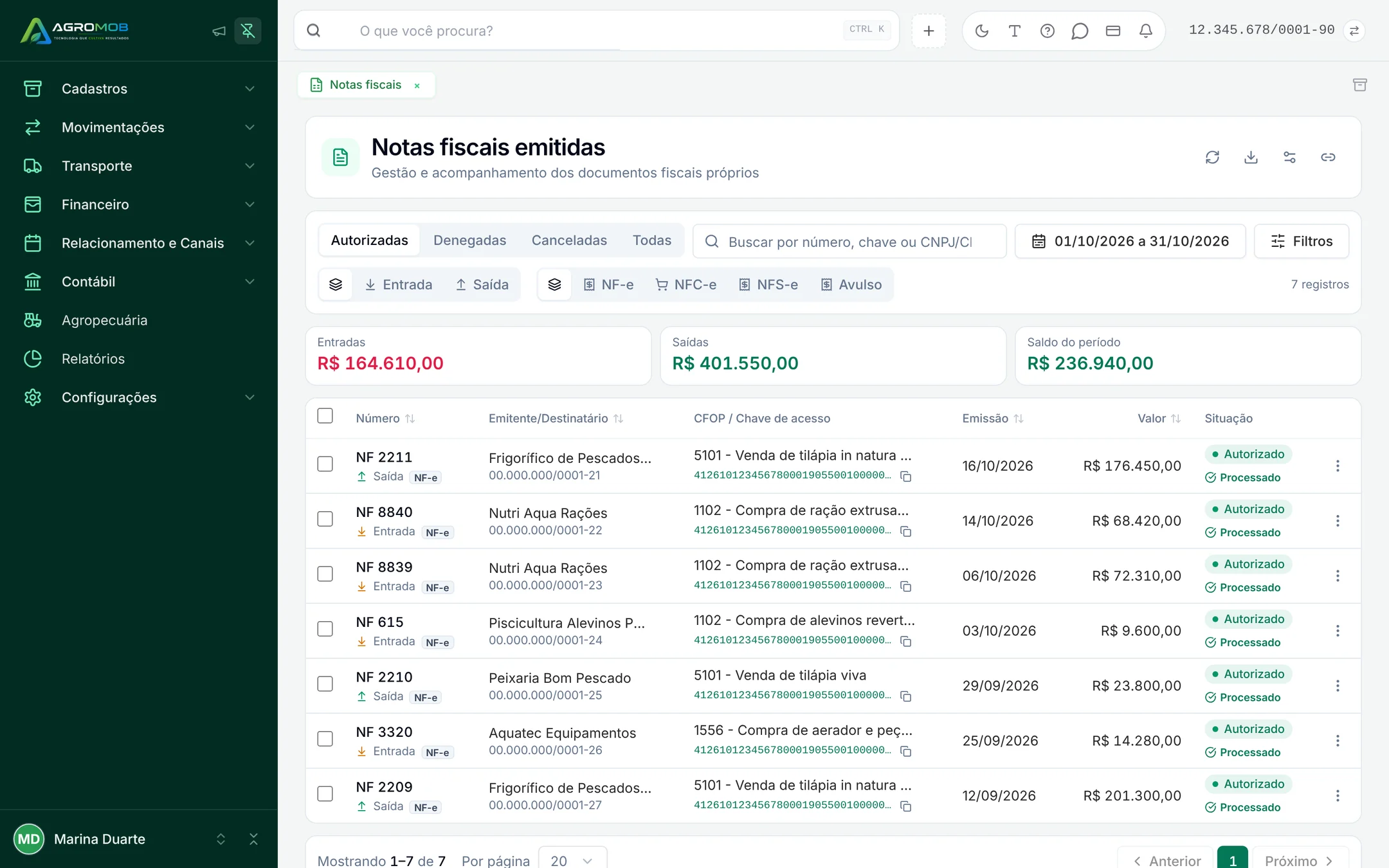Open notifications bell icon
Viewport: 1389px width, 868px height.
[x=1146, y=31]
